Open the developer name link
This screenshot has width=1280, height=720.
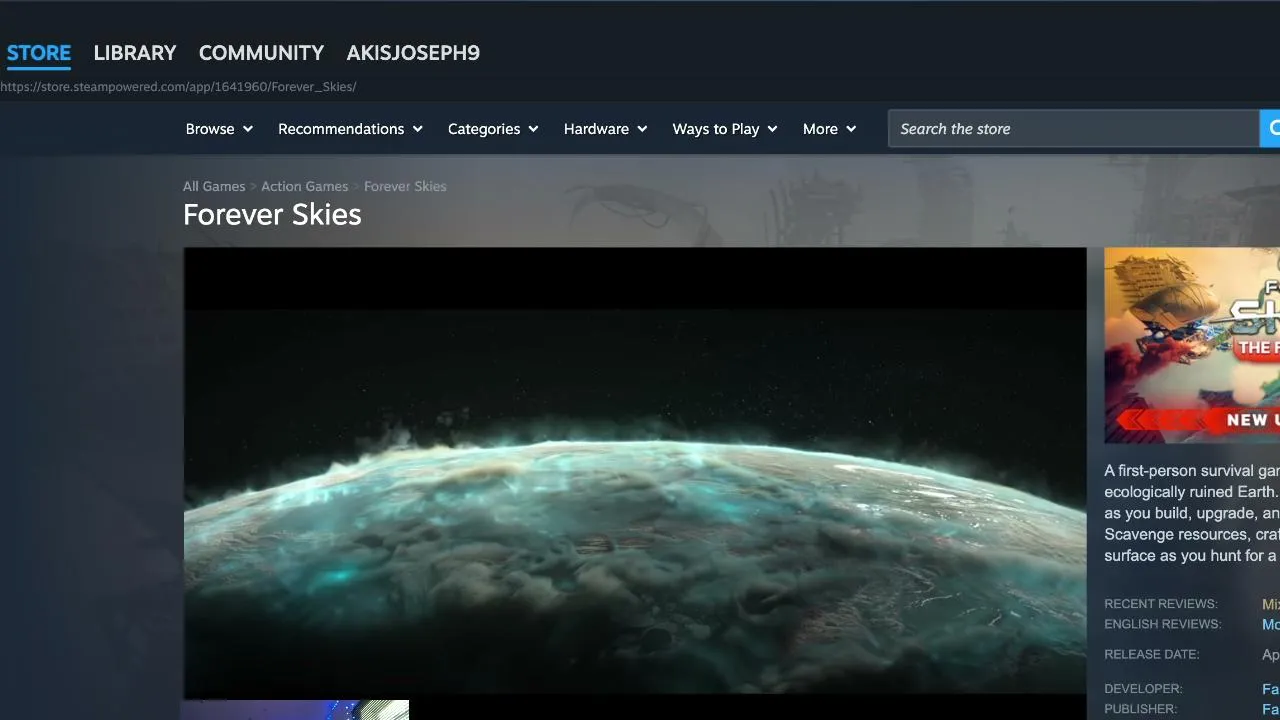pyautogui.click(x=1271, y=689)
